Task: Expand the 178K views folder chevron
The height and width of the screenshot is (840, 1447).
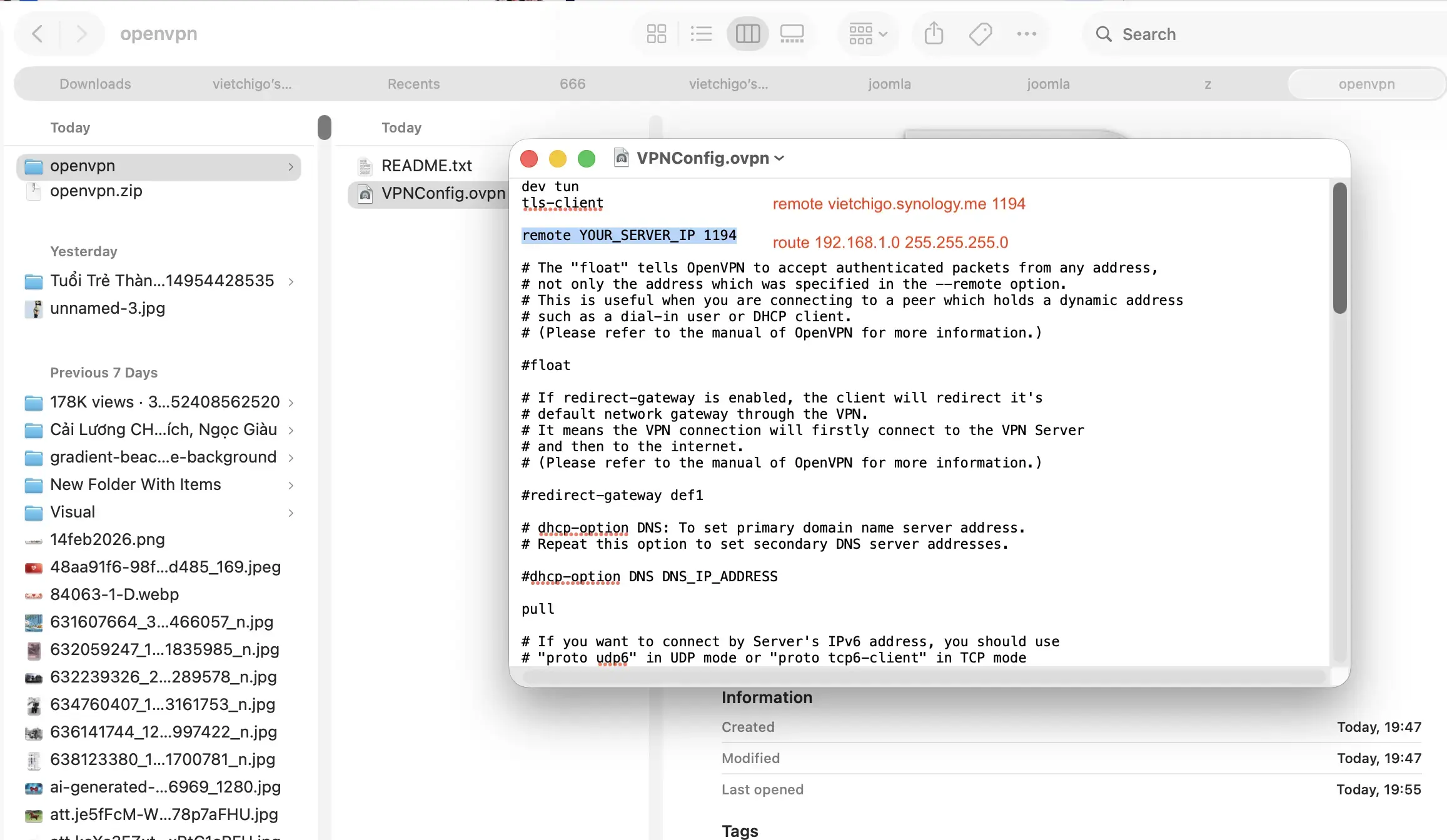Action: 291,403
